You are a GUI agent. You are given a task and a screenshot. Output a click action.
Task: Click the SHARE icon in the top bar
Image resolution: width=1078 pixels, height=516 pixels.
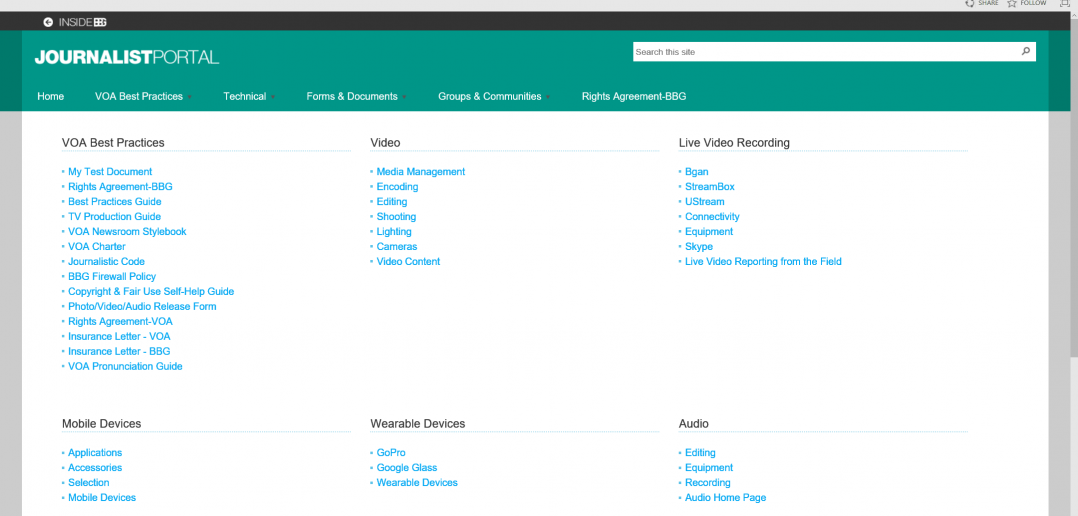click(969, 3)
